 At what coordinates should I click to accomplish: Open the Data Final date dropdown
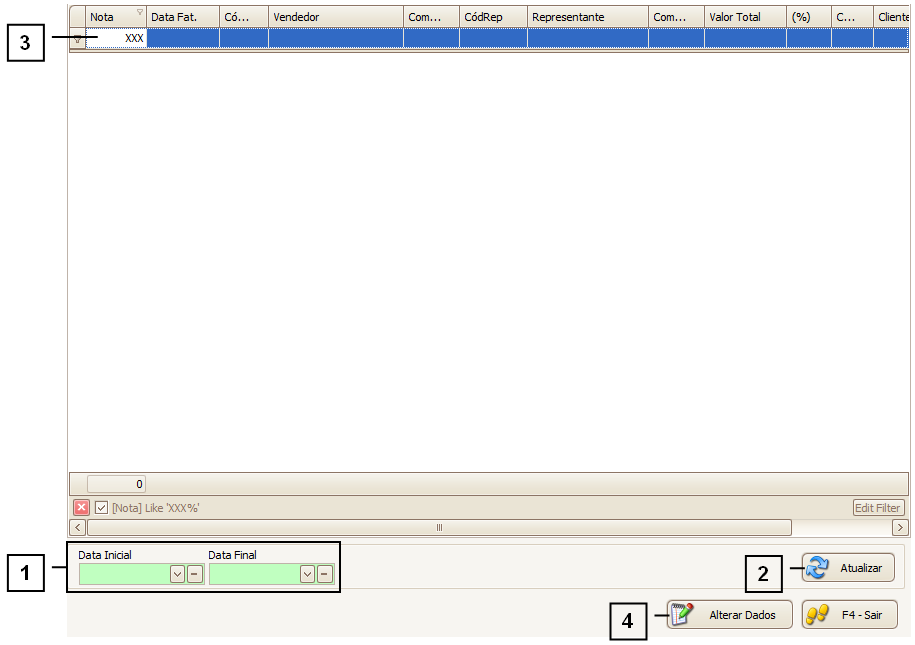pyautogui.click(x=307, y=574)
